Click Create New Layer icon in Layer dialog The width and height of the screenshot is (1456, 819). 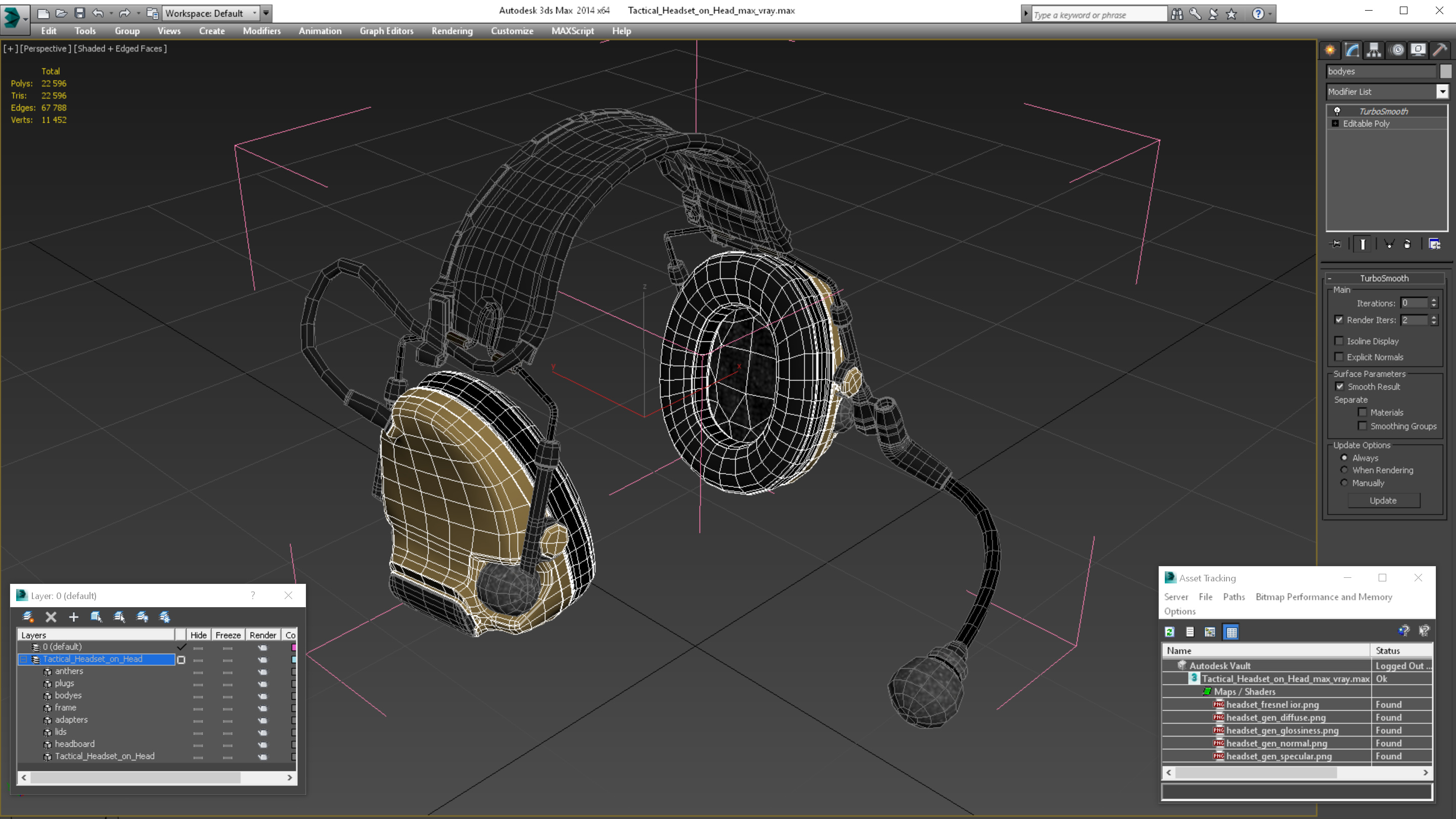(28, 617)
